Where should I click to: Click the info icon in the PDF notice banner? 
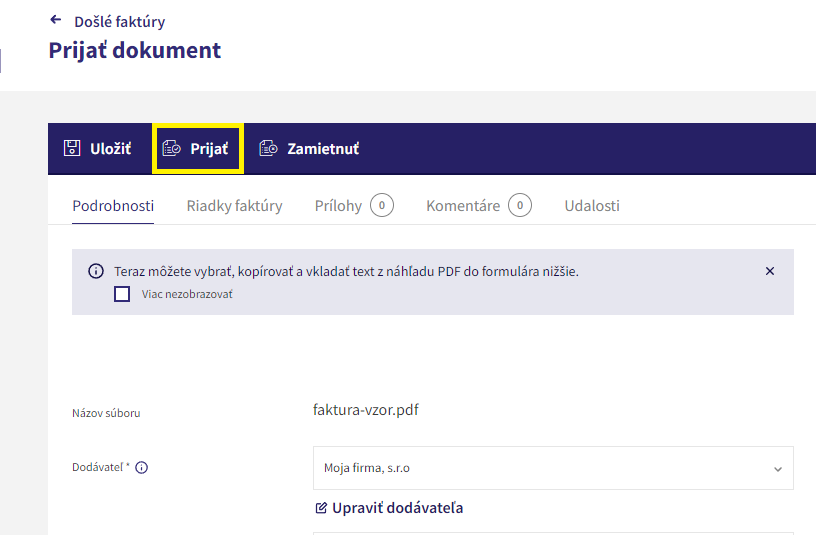tap(96, 271)
